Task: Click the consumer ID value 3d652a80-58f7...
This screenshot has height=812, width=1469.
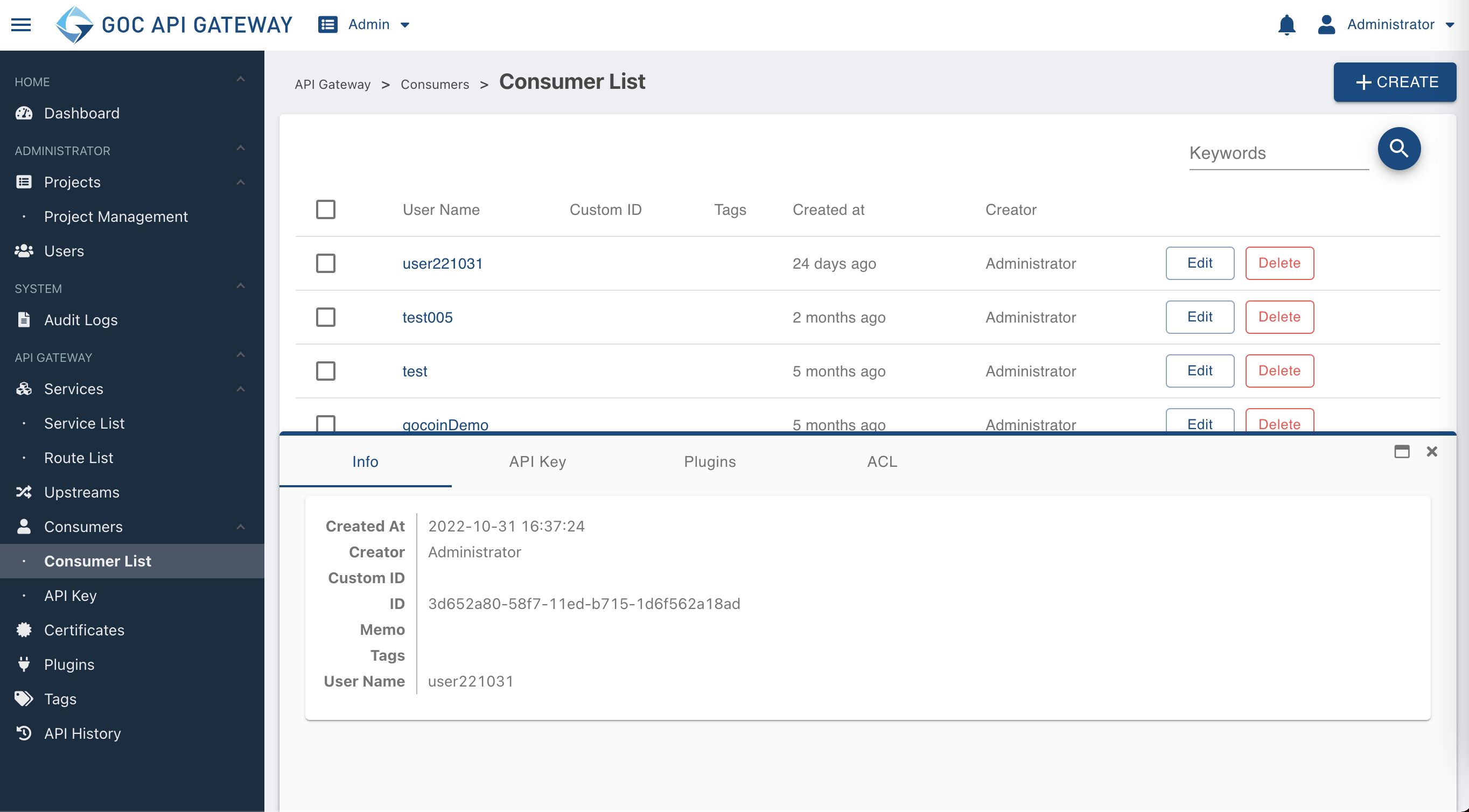Action: click(x=584, y=604)
